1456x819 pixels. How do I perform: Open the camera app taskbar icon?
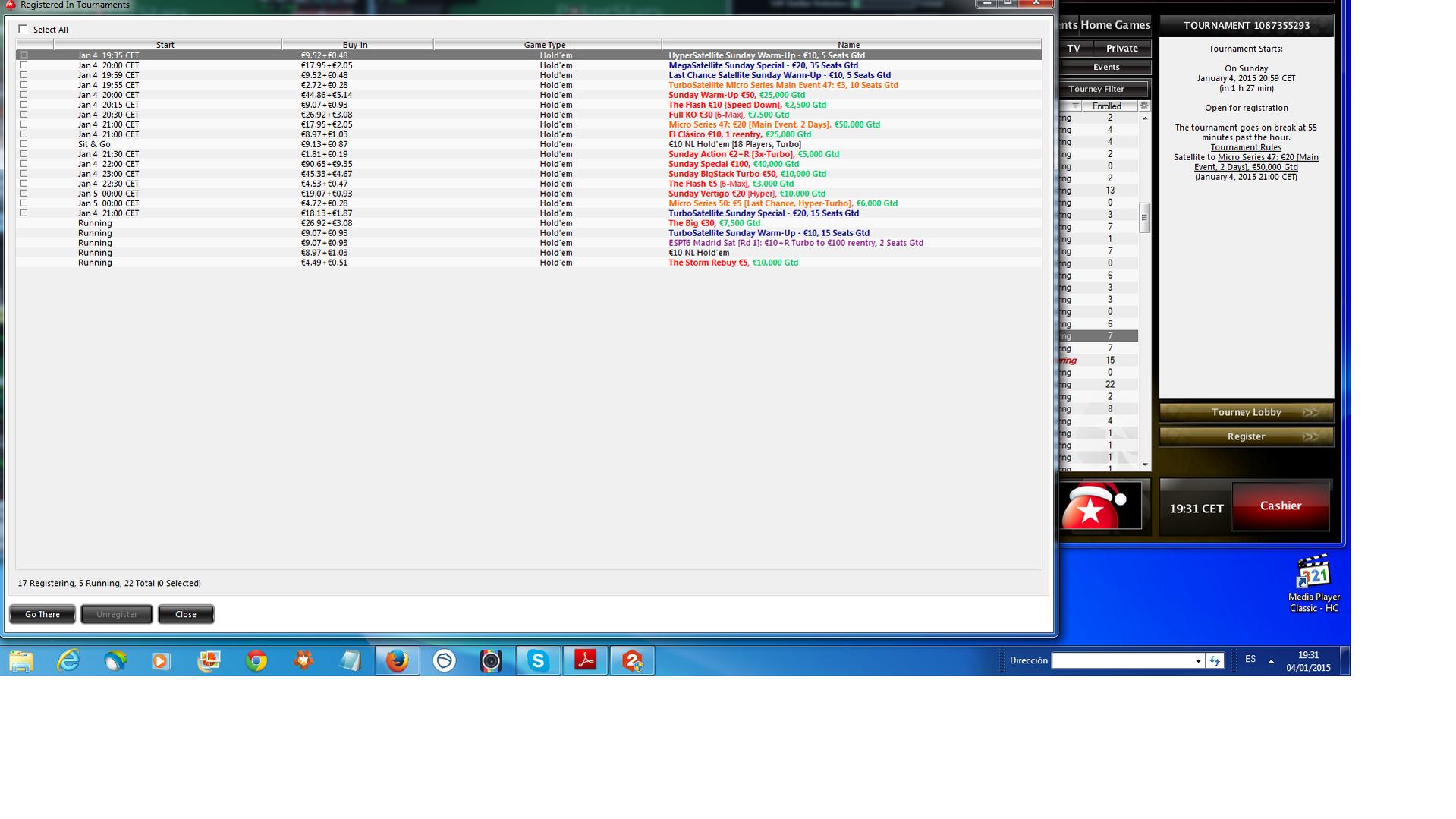pos(491,661)
